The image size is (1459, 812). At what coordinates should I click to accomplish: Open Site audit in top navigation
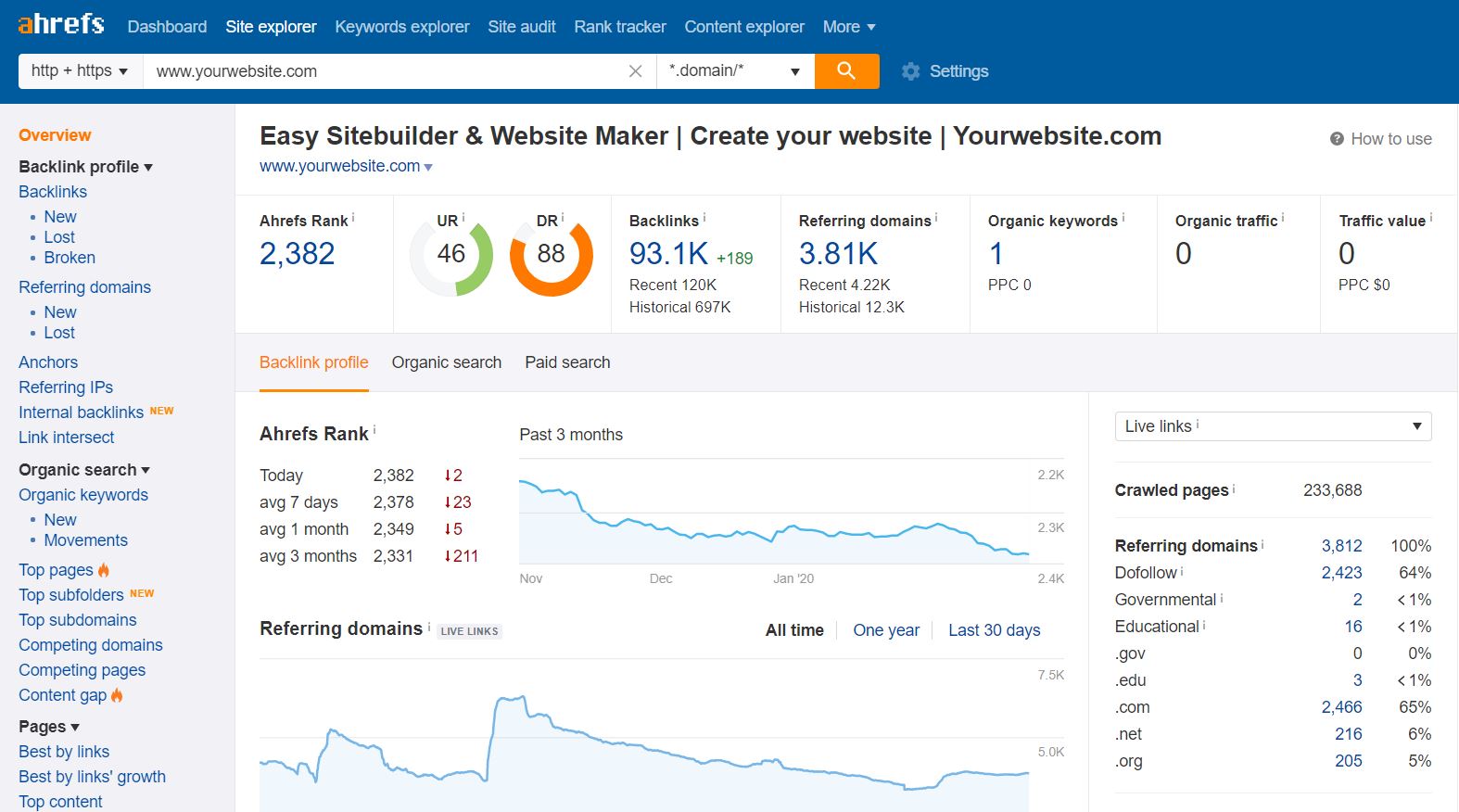pyautogui.click(x=522, y=27)
